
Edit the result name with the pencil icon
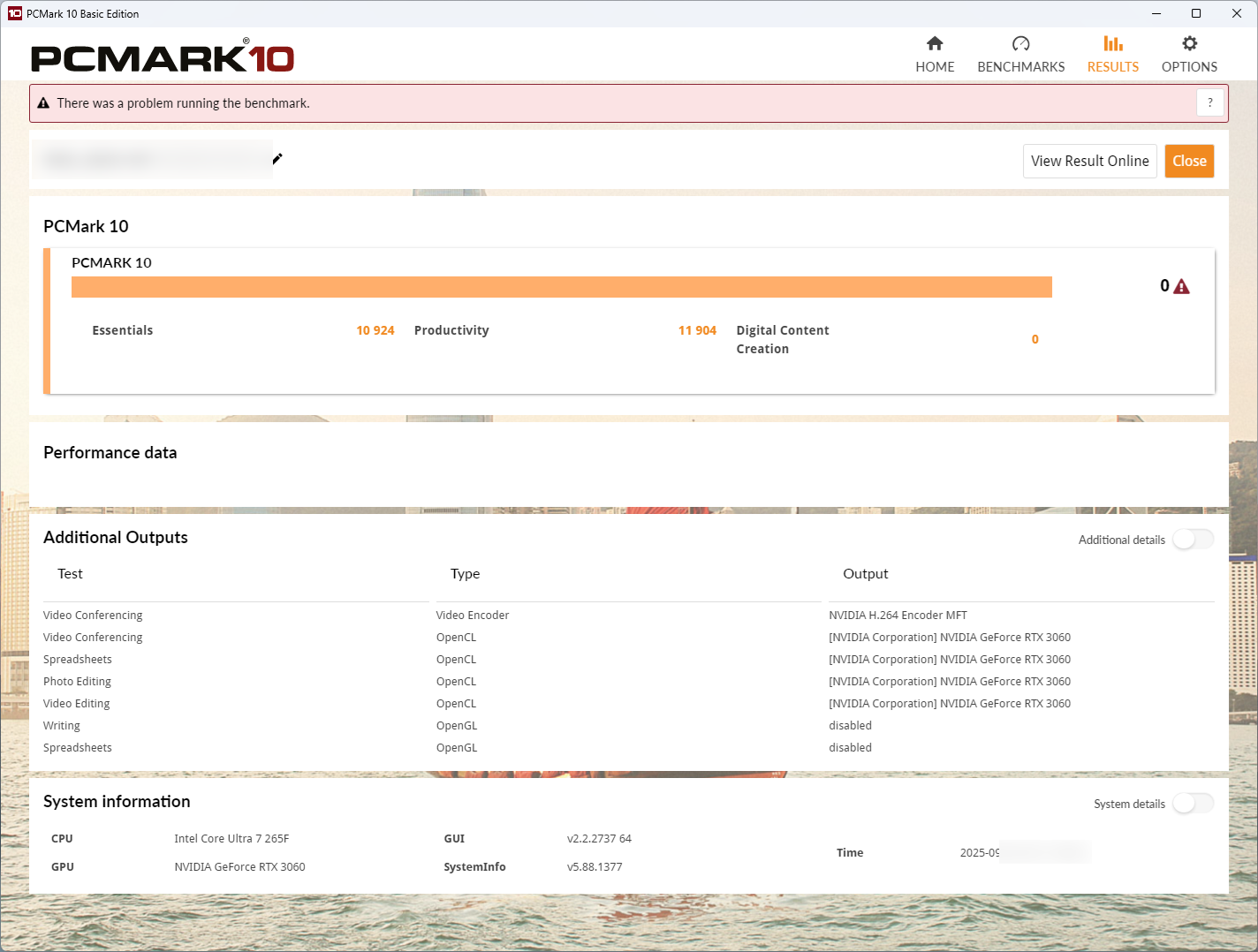(277, 159)
